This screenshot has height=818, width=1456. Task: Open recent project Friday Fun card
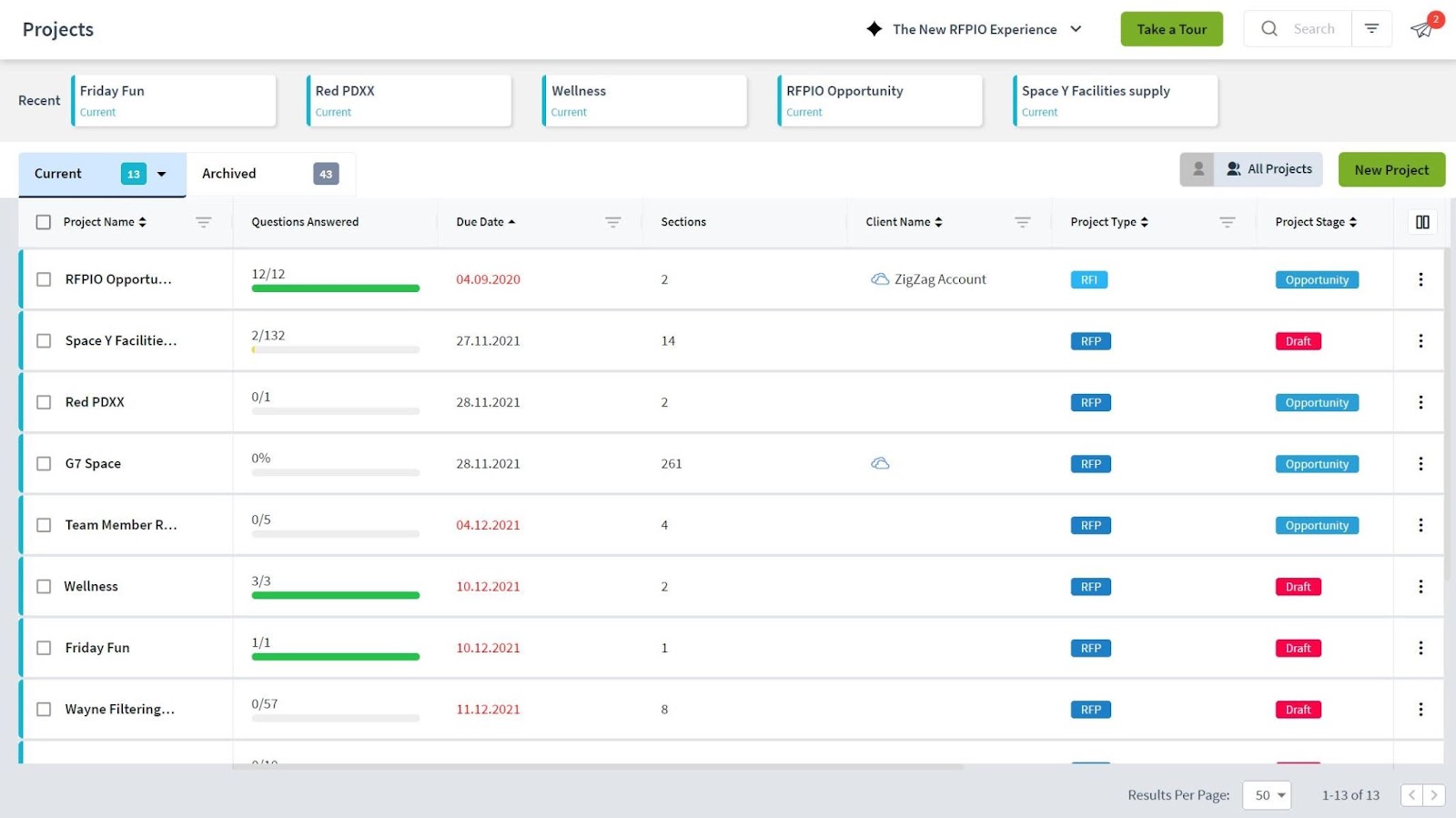point(174,100)
